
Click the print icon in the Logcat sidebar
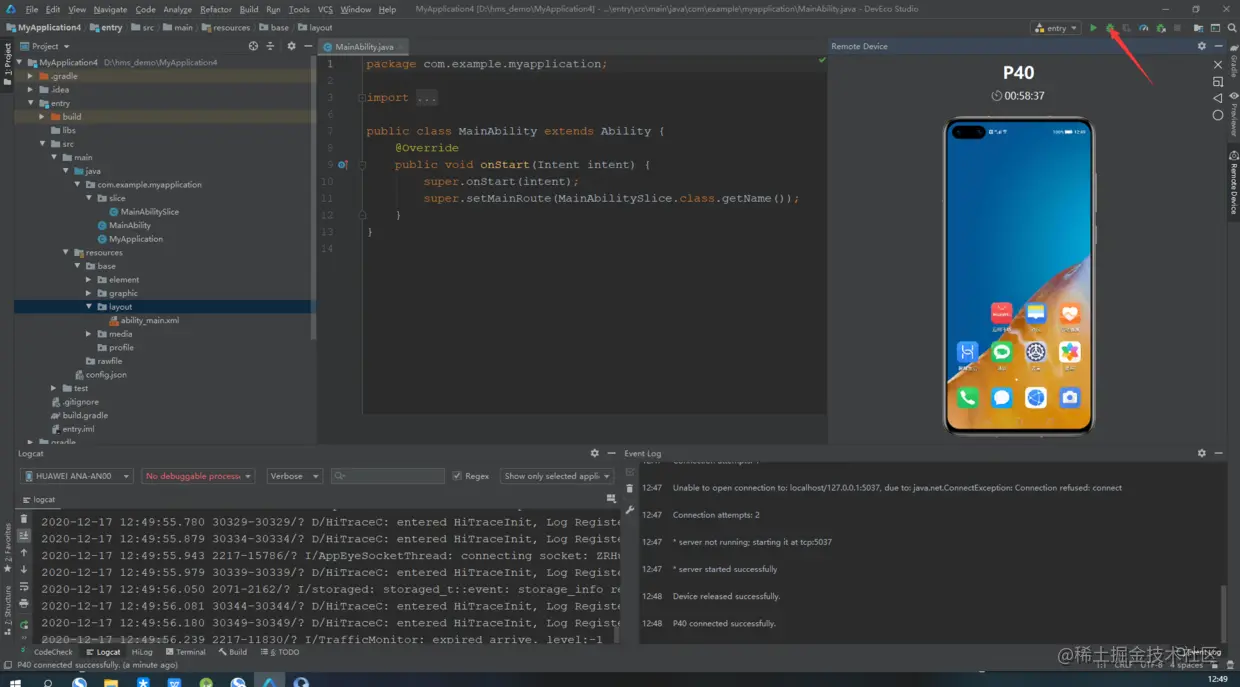pyautogui.click(x=24, y=604)
